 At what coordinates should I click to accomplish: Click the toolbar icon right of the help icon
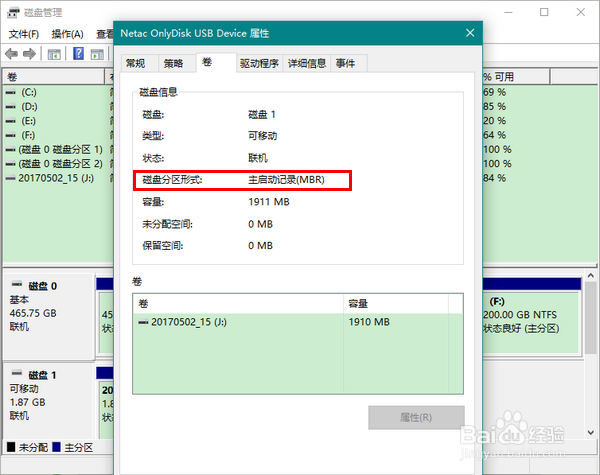tap(97, 54)
